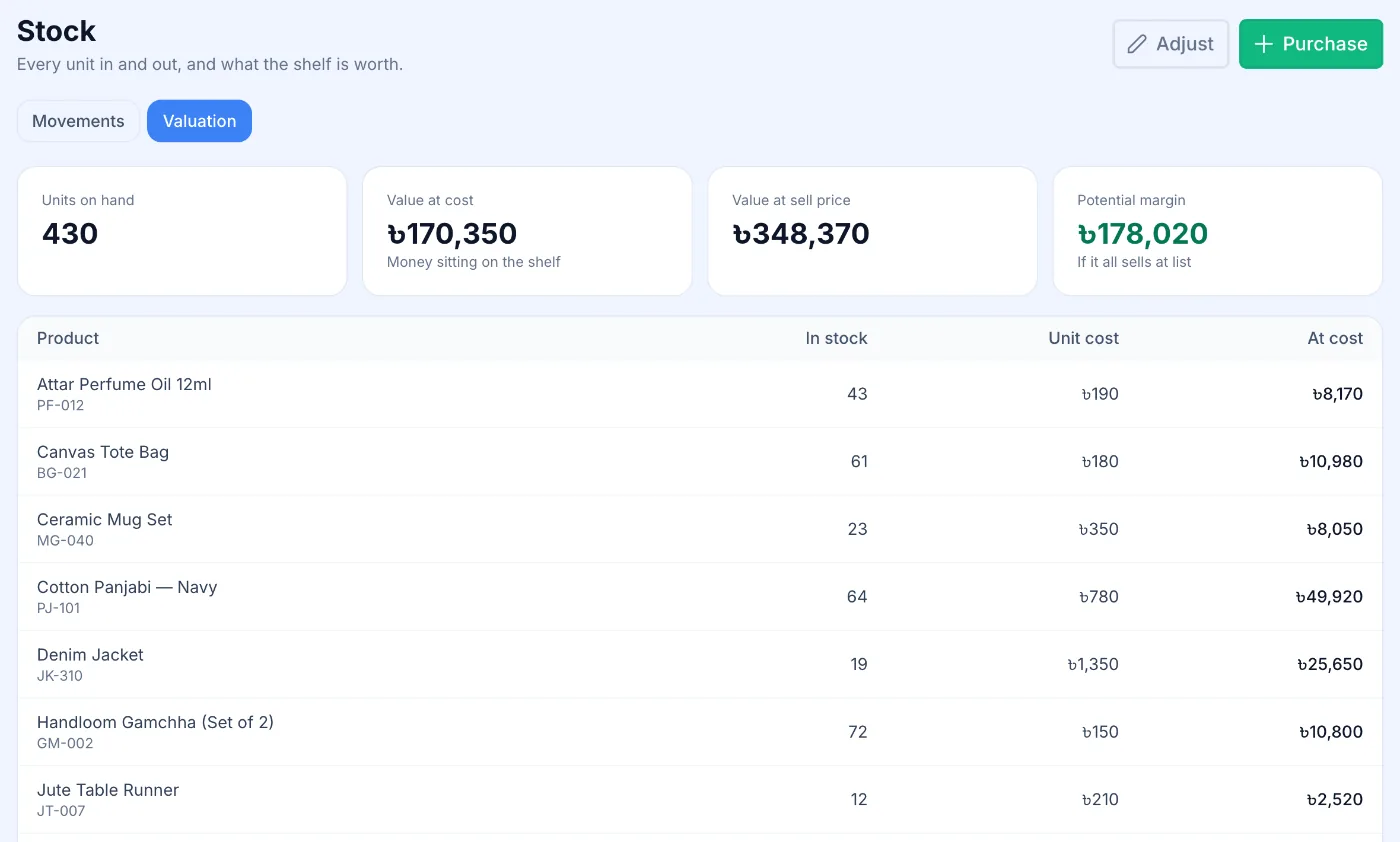
Task: Click Denim Jacket unit cost ৳1,350
Action: point(1093,664)
